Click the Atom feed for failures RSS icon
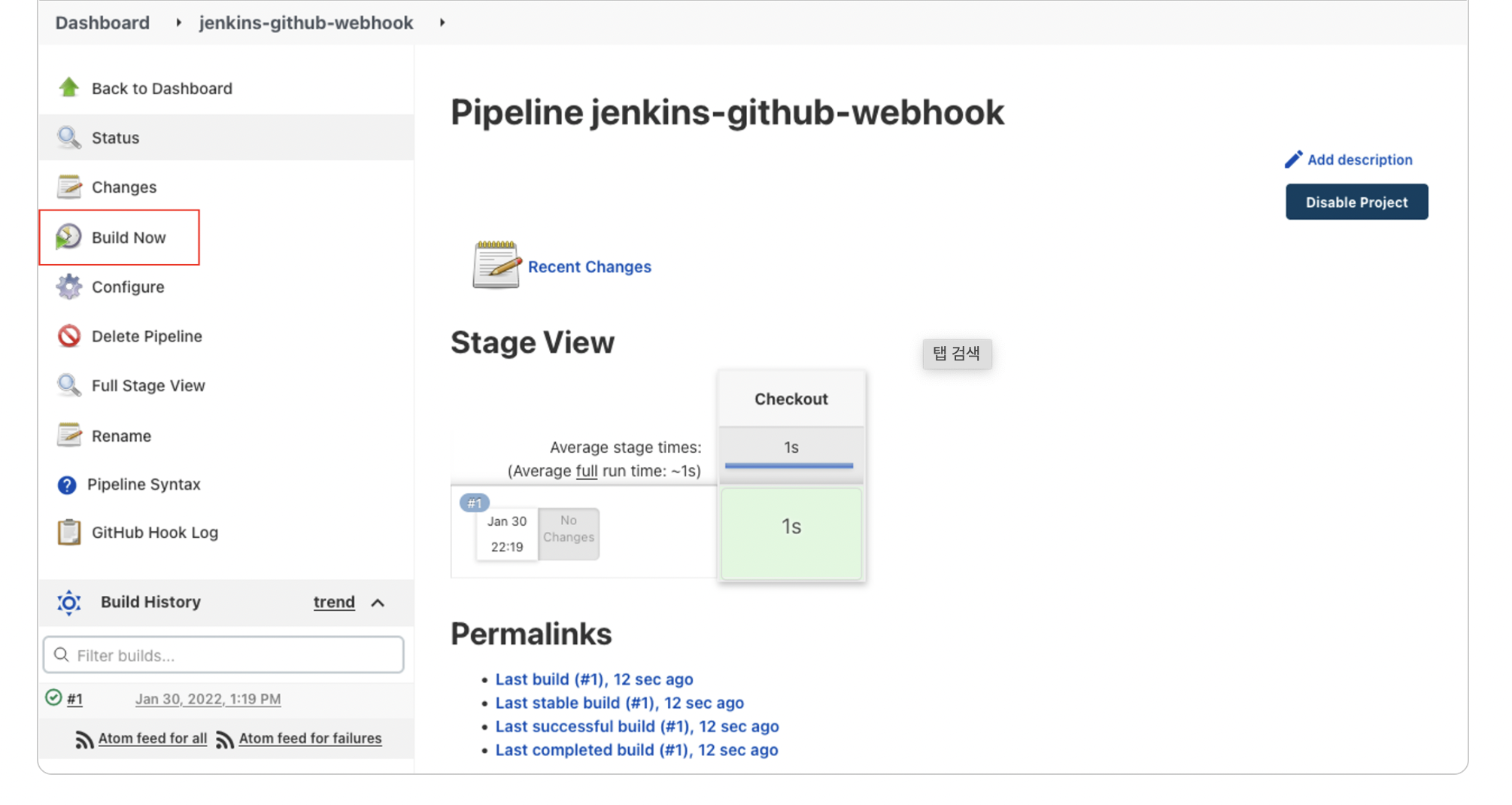1512x805 pixels. click(224, 740)
